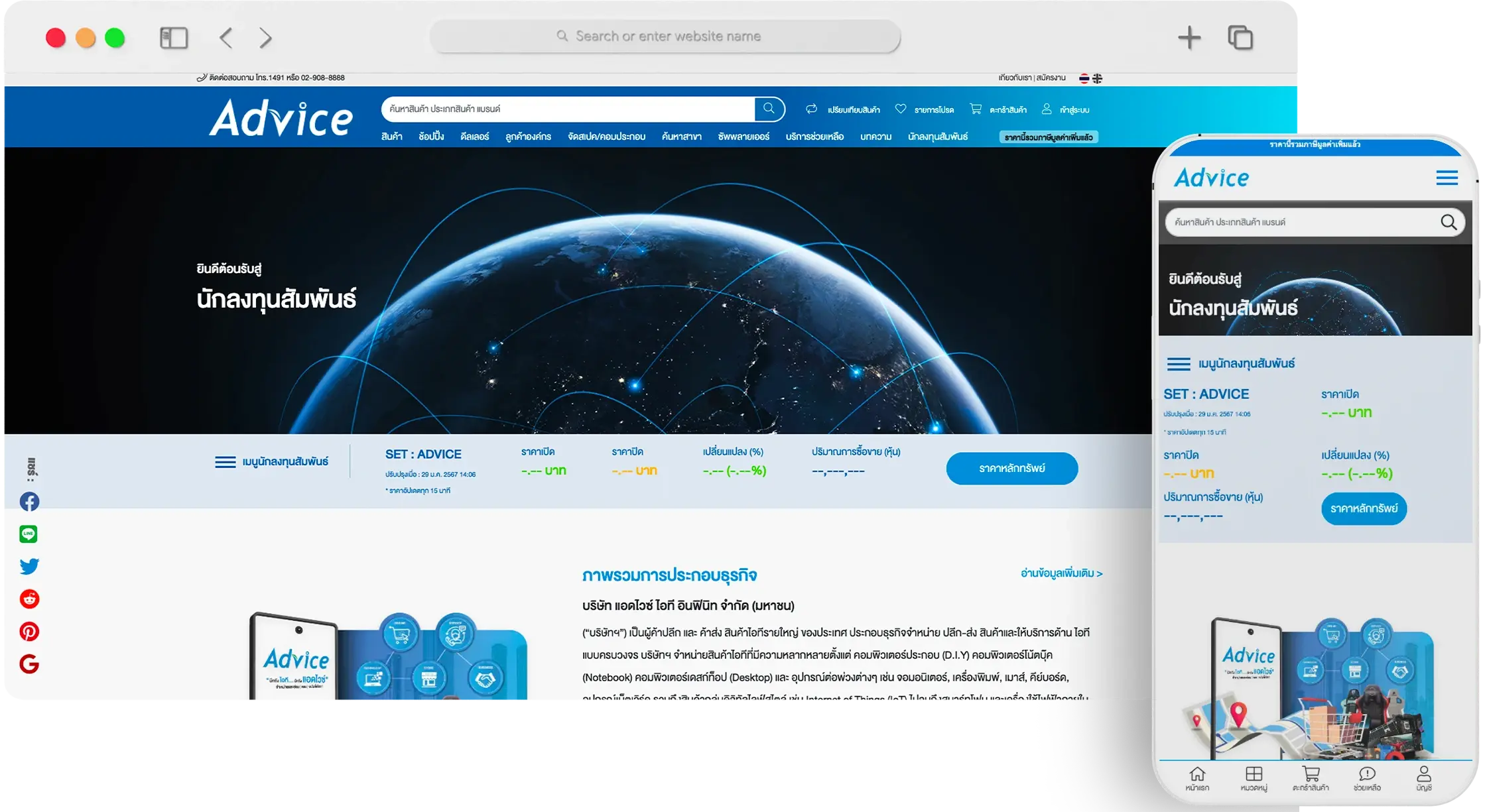Image resolution: width=1485 pixels, height=812 pixels.
Task: Open the ซัพพลายเออร์ navigation menu
Action: pos(743,137)
